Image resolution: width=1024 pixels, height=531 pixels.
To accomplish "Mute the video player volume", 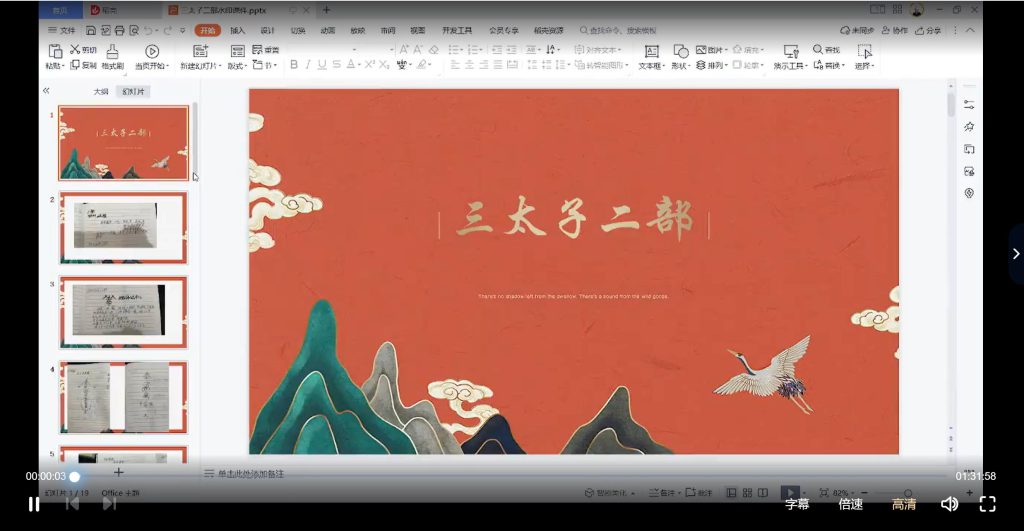I will click(949, 504).
